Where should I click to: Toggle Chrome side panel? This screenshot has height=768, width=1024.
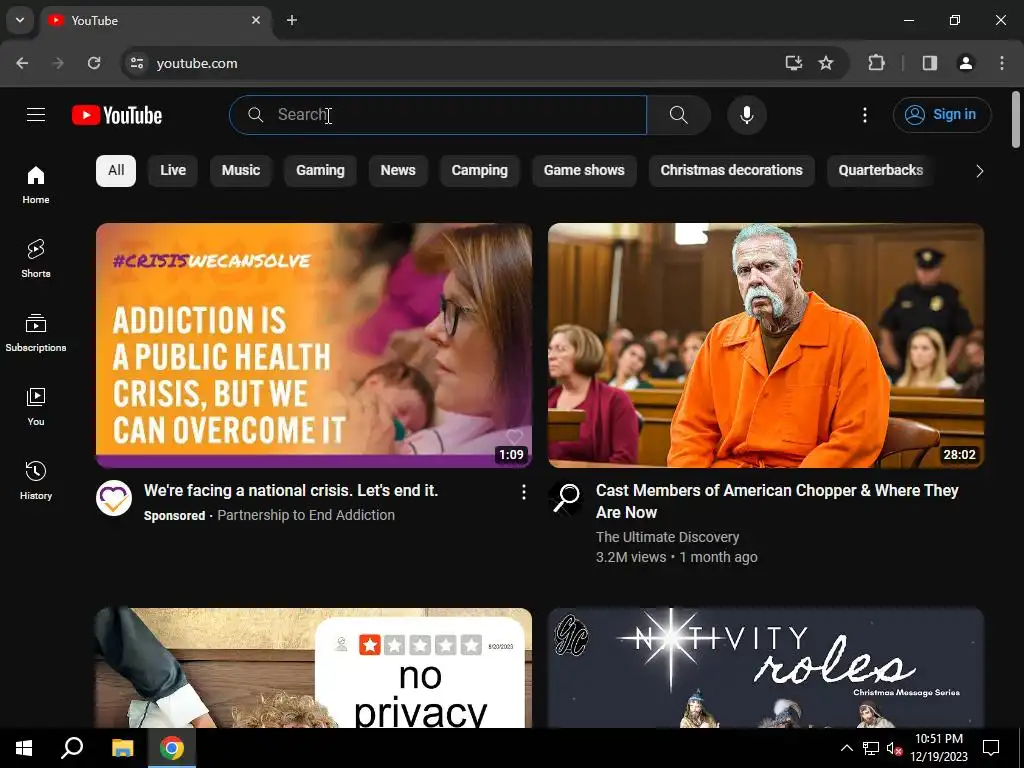(930, 63)
